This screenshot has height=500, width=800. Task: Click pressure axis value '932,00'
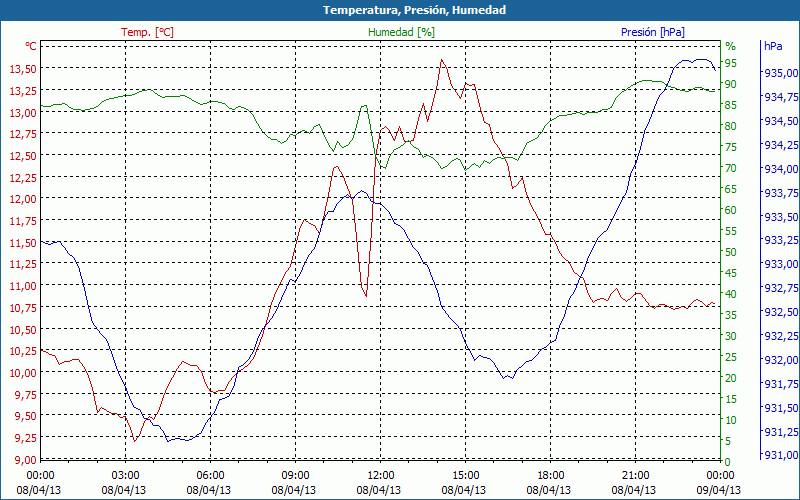[781, 360]
